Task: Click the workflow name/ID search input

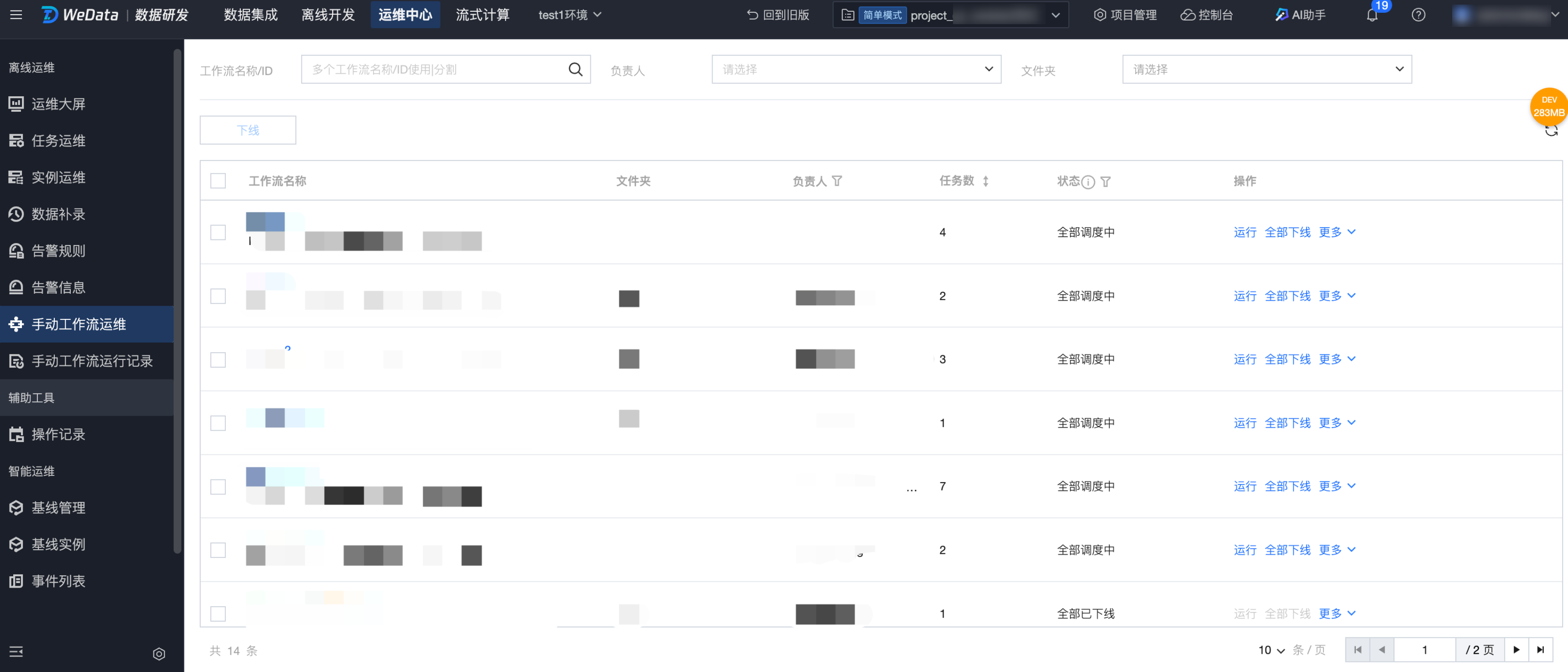Action: [x=435, y=69]
